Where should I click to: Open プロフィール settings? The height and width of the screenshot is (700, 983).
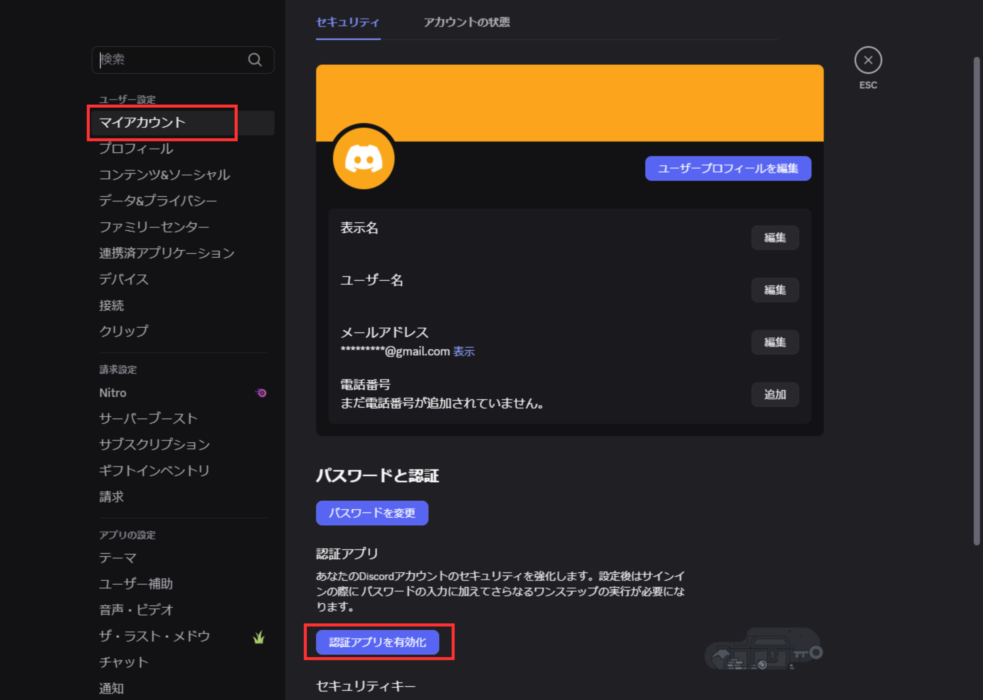point(136,149)
